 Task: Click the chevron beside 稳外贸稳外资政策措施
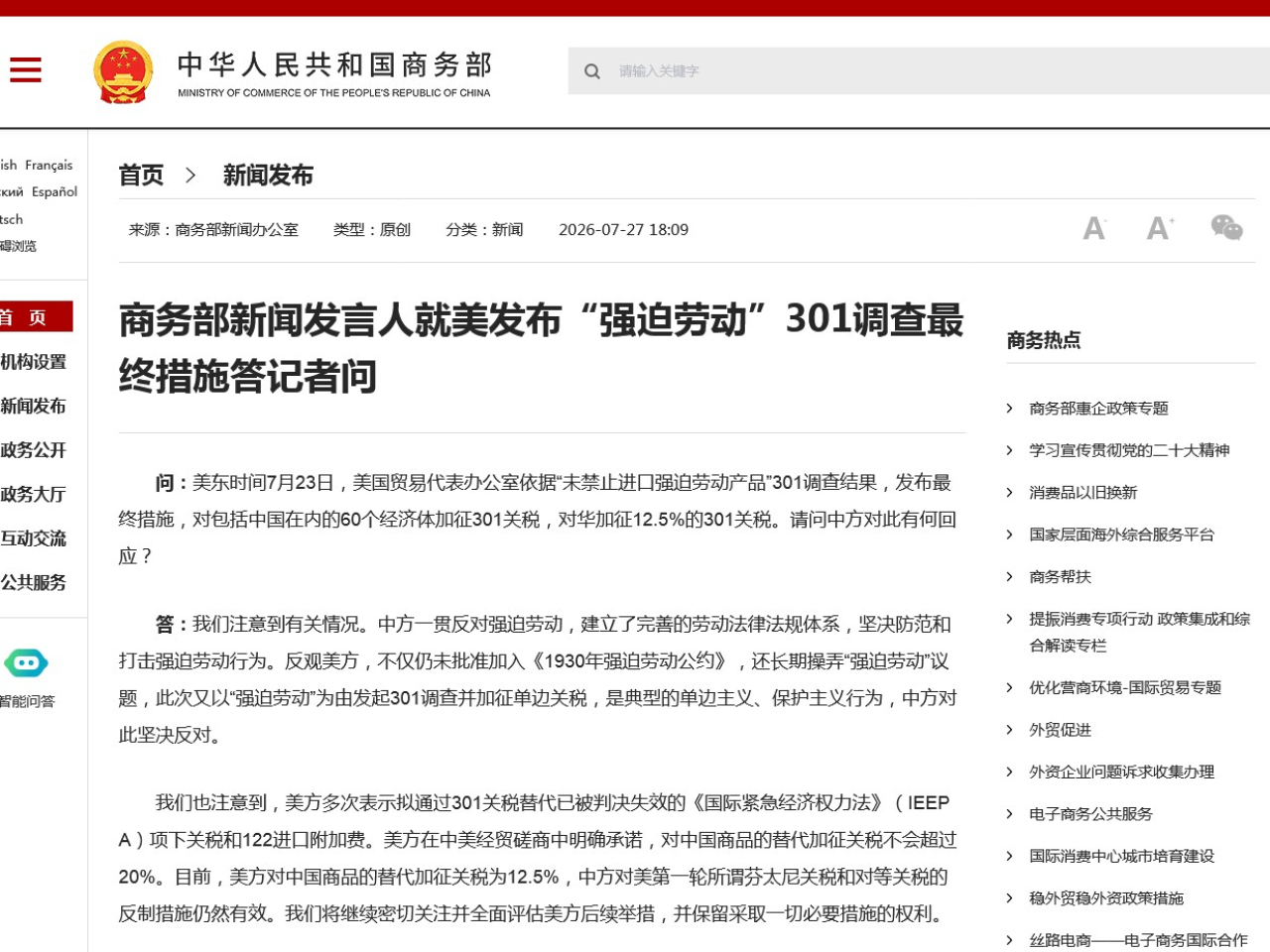click(x=1009, y=898)
